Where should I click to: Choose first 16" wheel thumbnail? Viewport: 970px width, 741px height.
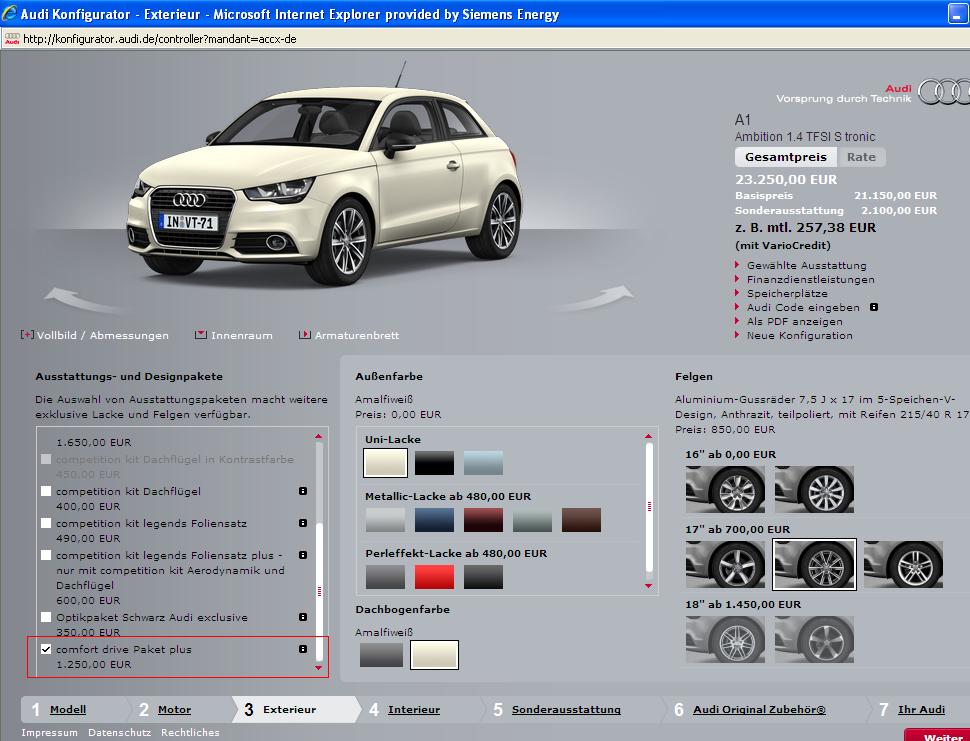[725, 490]
